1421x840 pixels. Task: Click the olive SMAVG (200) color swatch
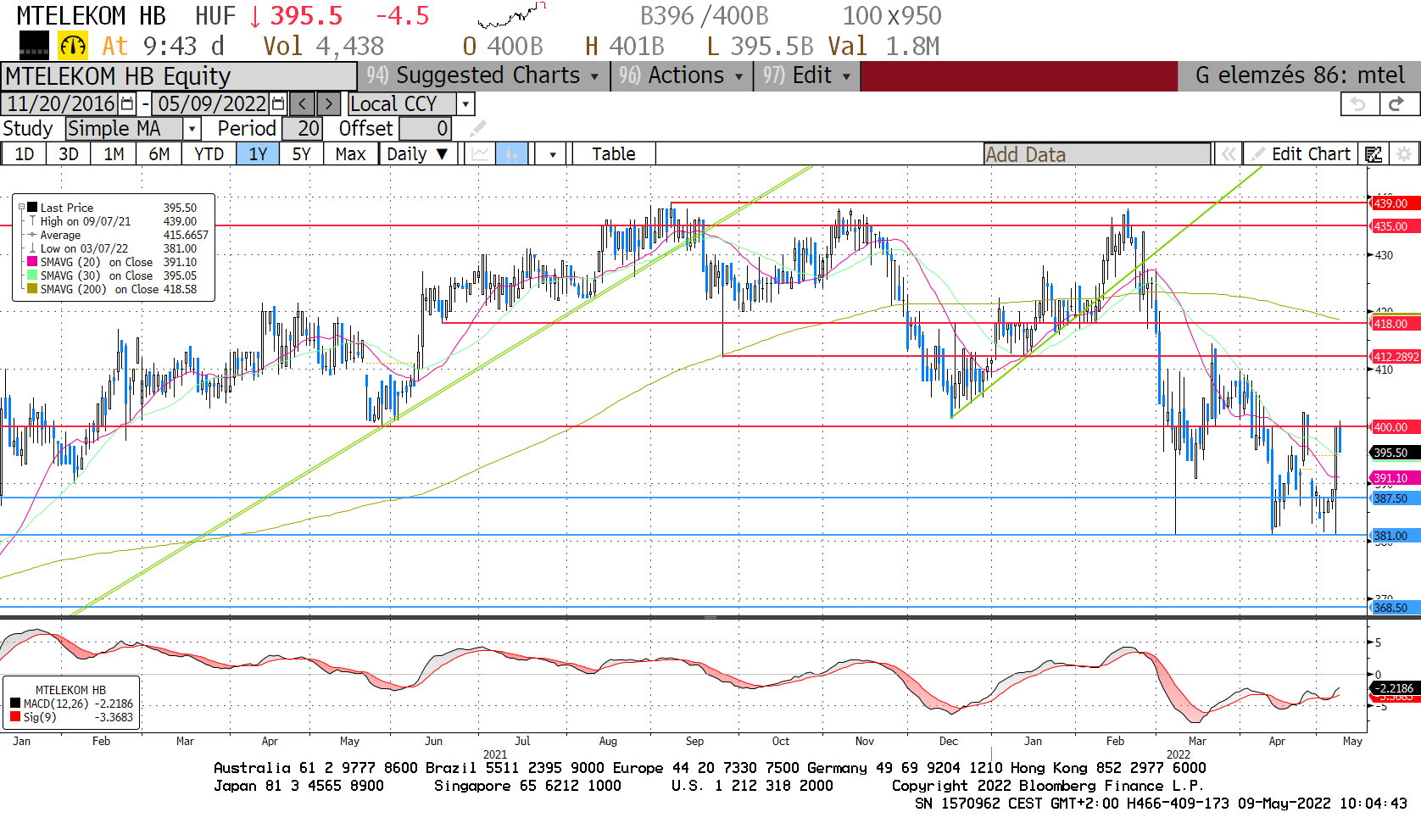click(32, 289)
